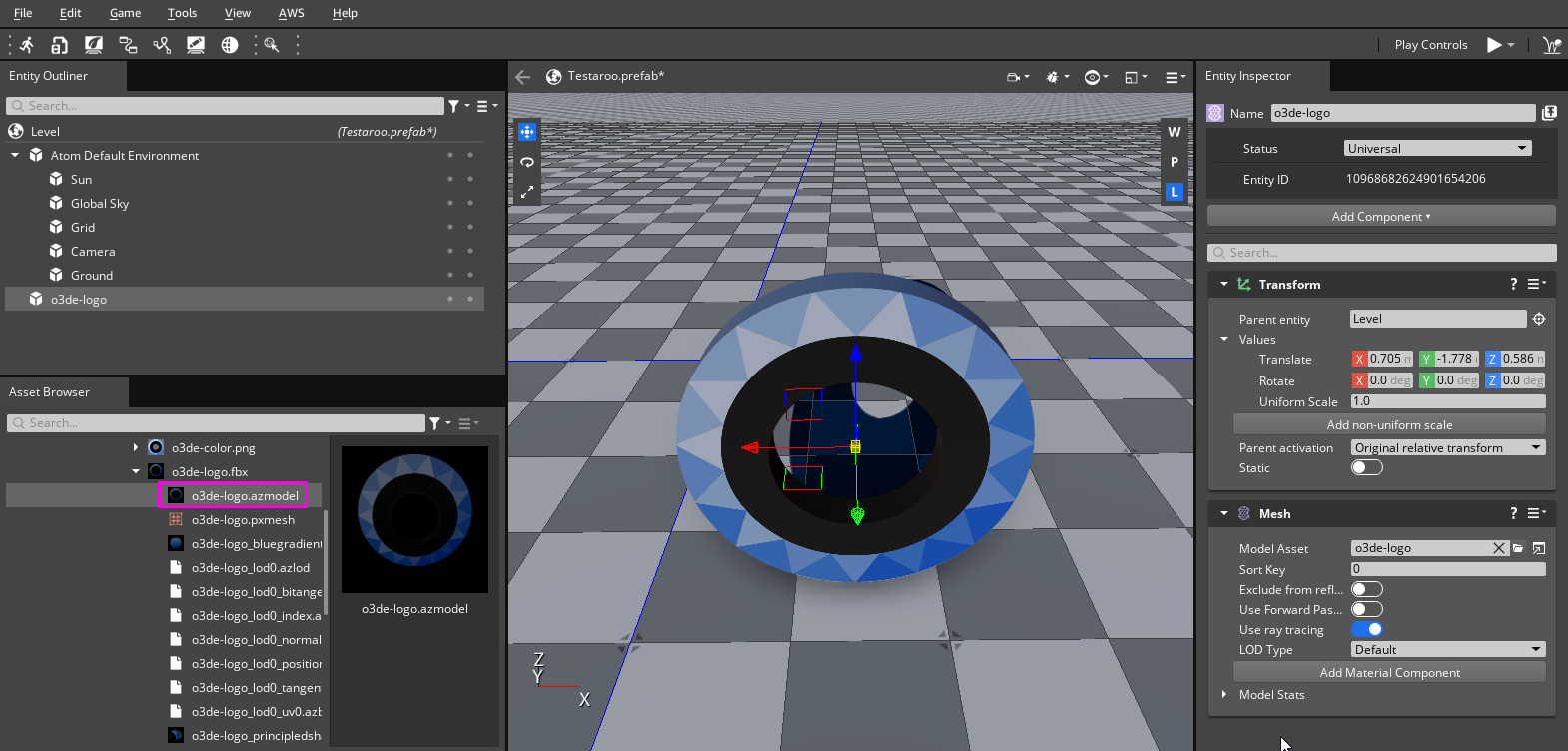Expand the Model Stats section
Screen dimensions: 1568x751
[x=1224, y=695]
